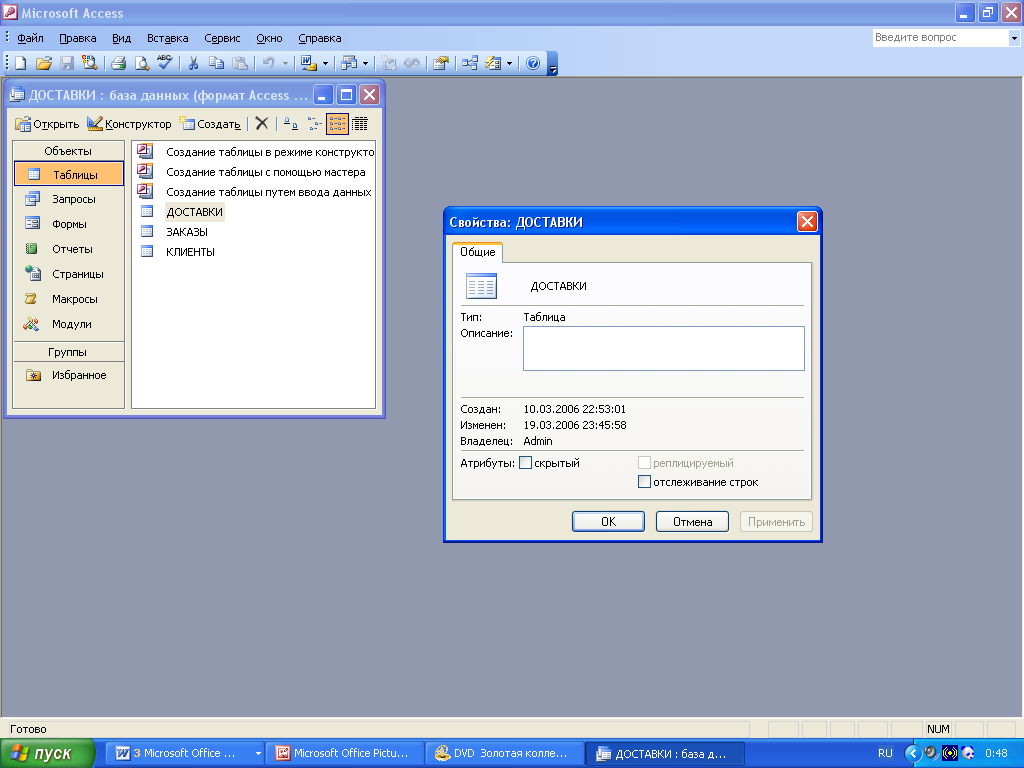1024x768 pixels.
Task: Click the Print icon in toolbar
Action: pos(118,63)
